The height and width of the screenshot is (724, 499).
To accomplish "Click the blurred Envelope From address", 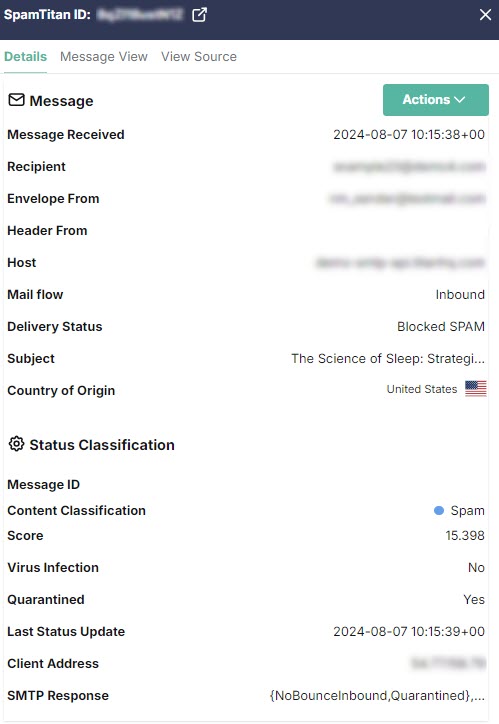I will pos(407,199).
